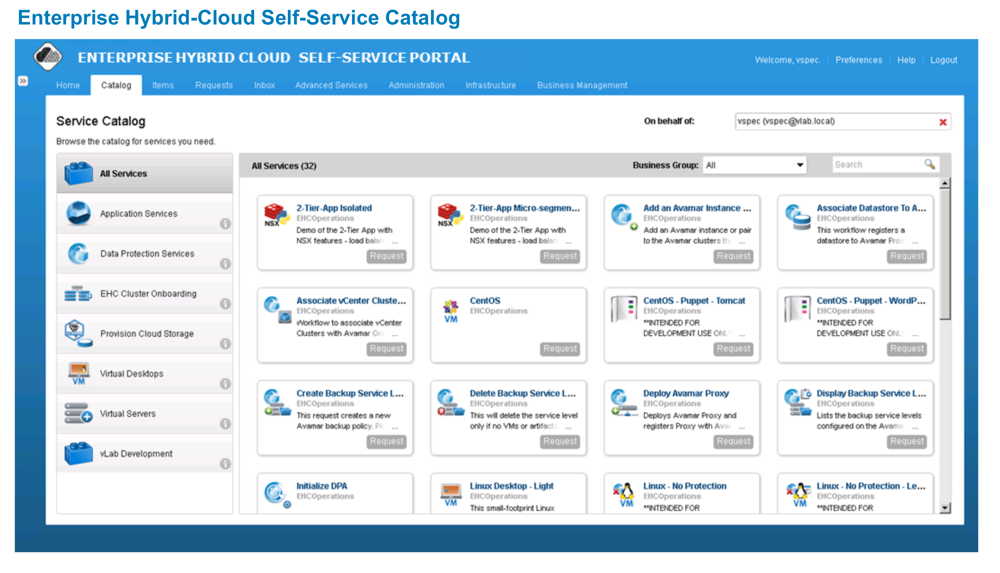Request the Add an Avamar Instance service
1000x573 pixels.
(733, 256)
